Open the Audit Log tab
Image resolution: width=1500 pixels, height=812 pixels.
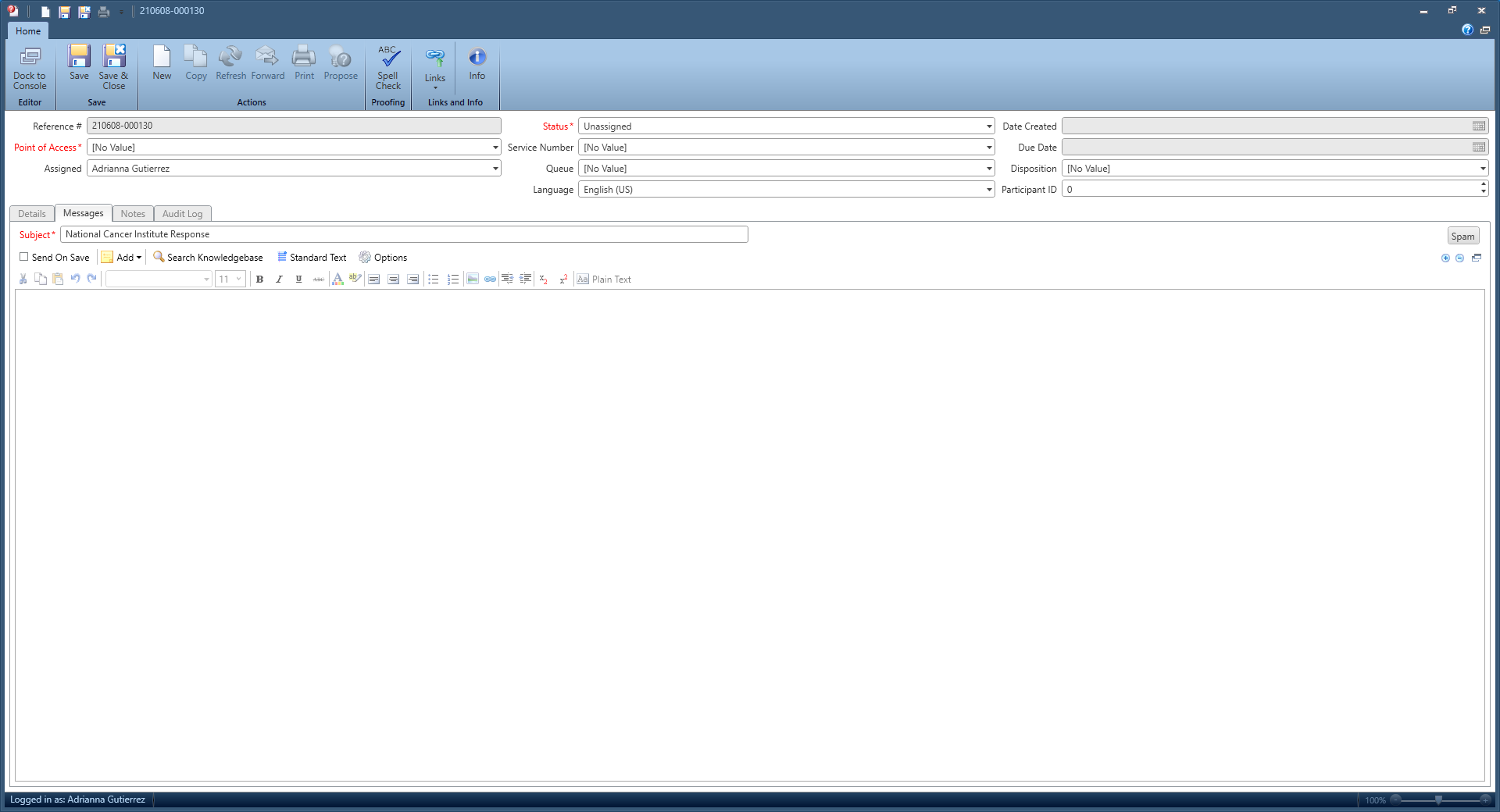click(182, 214)
